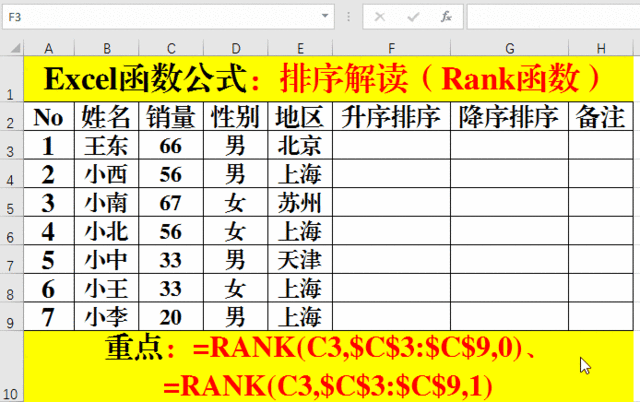
Task: Click the Select All corner triangle
Action: click(15, 49)
